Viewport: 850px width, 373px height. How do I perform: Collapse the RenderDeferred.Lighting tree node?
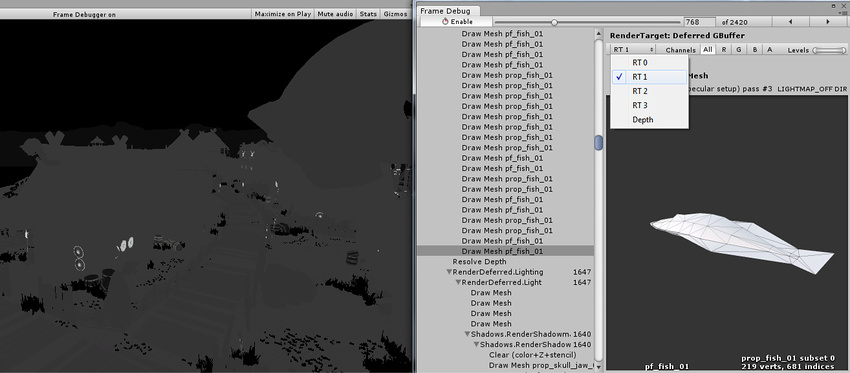point(448,272)
